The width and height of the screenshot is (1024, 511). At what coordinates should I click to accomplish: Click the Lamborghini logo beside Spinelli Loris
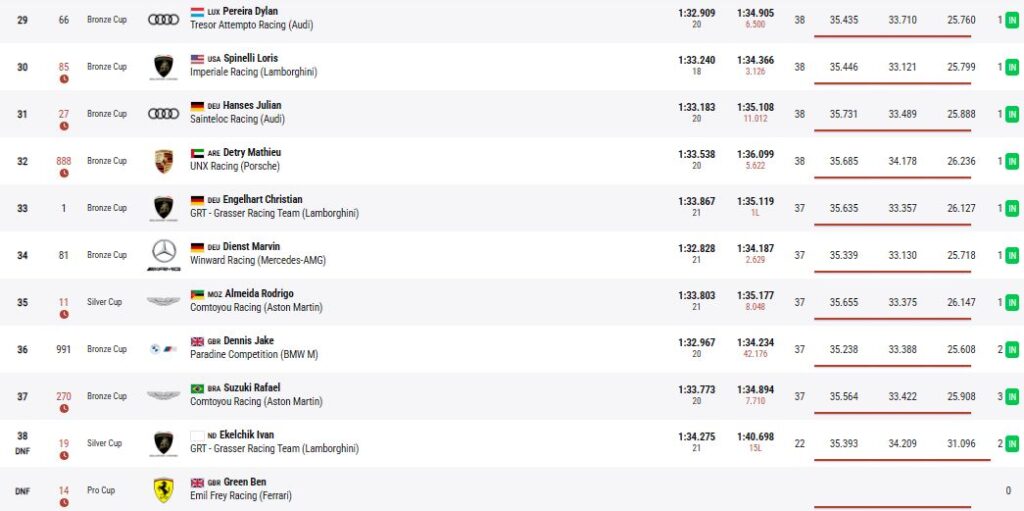click(x=163, y=67)
